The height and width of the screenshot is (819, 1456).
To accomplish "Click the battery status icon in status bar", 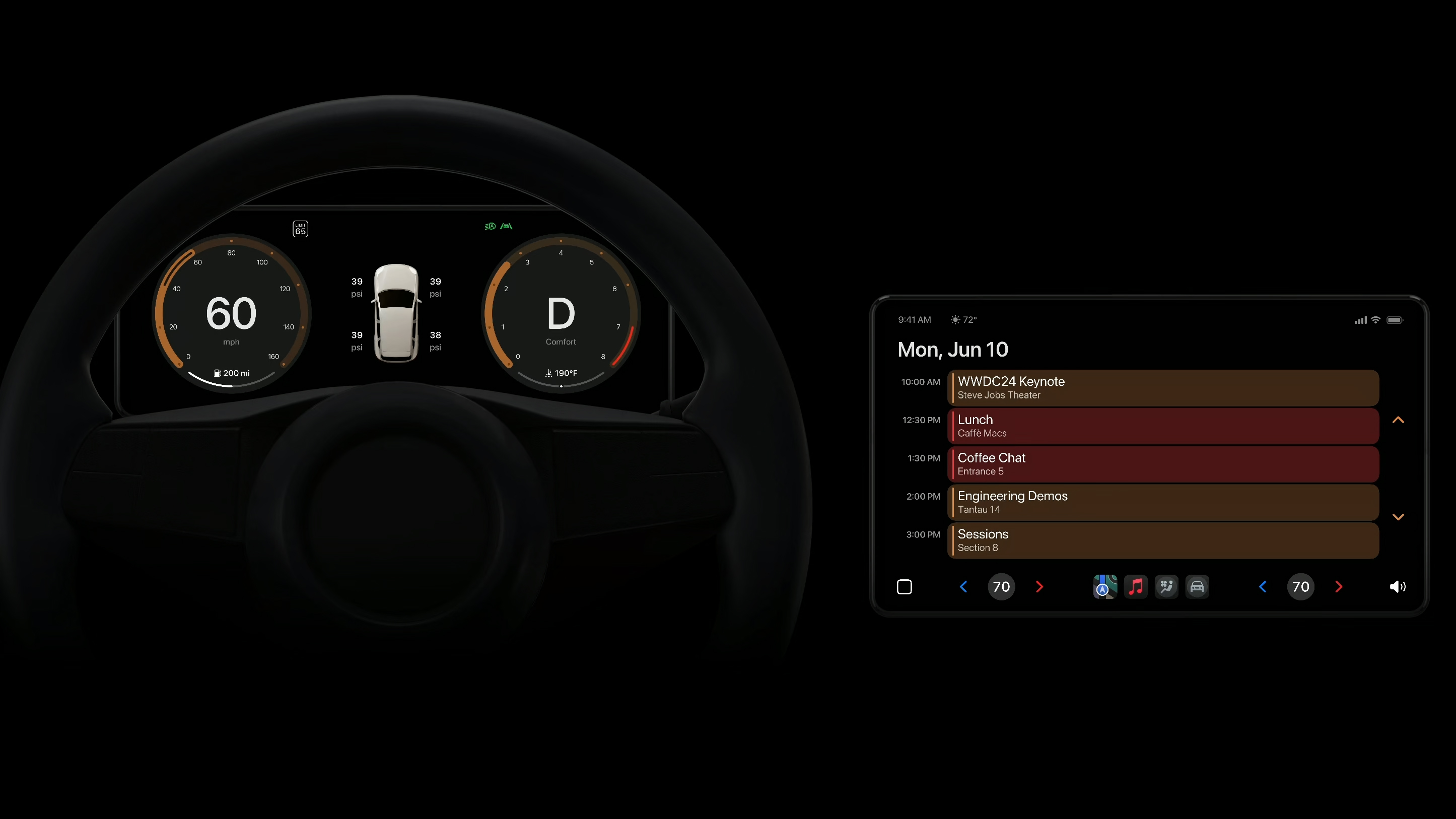I will click(x=1395, y=319).
